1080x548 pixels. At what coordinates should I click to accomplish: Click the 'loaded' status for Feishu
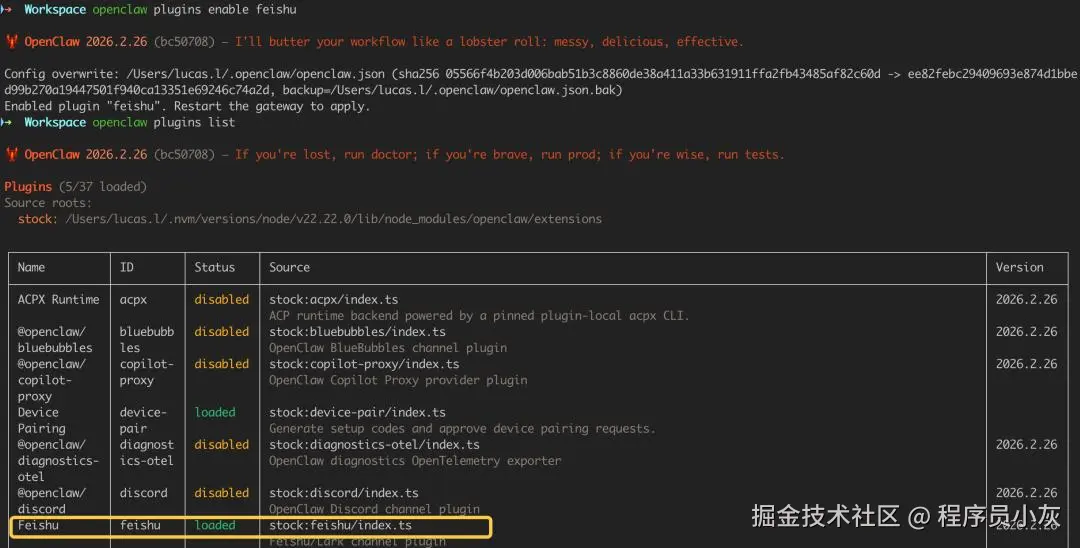click(x=214, y=525)
